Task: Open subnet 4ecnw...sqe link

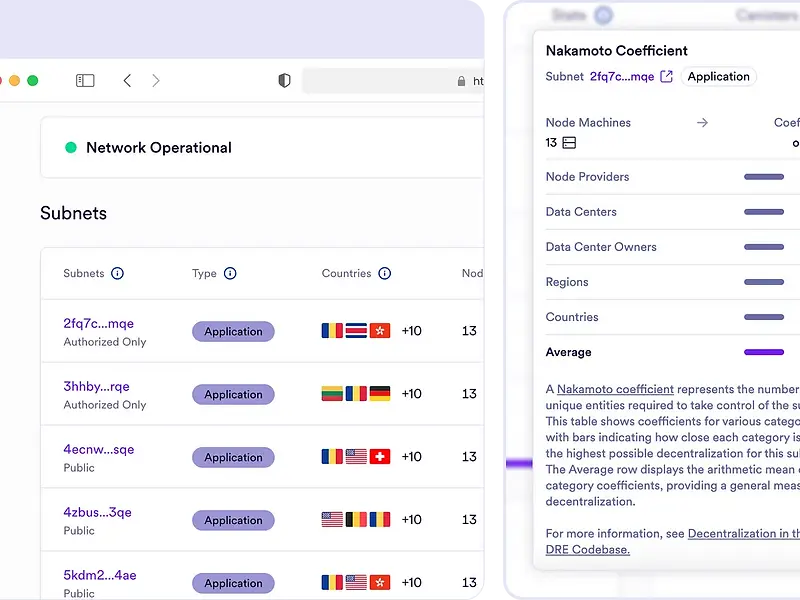Action: [x=98, y=450]
